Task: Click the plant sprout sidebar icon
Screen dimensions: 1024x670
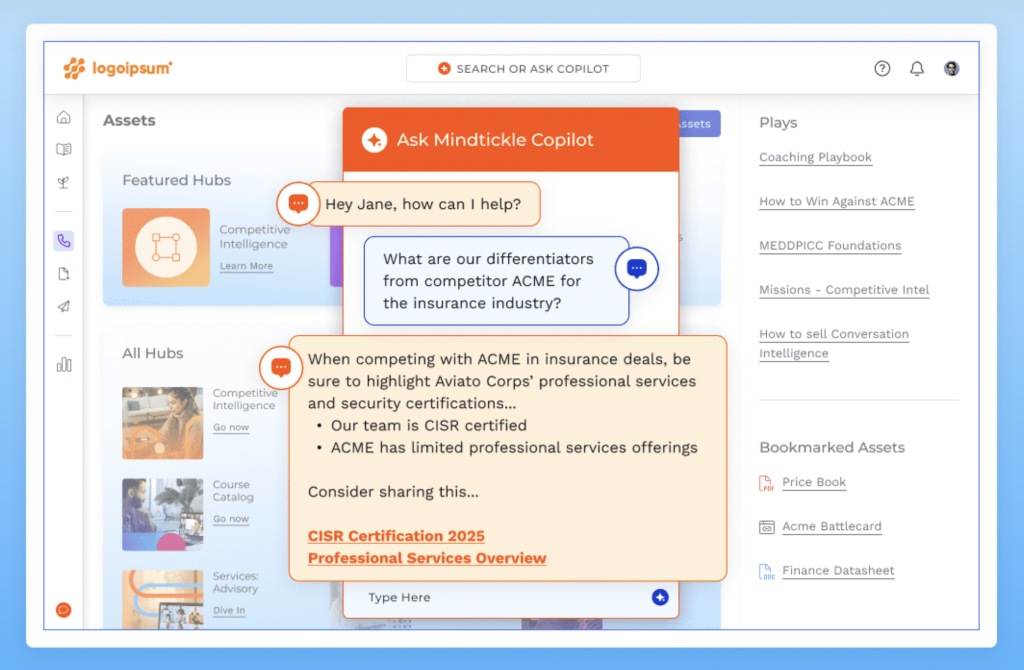Action: (x=63, y=182)
